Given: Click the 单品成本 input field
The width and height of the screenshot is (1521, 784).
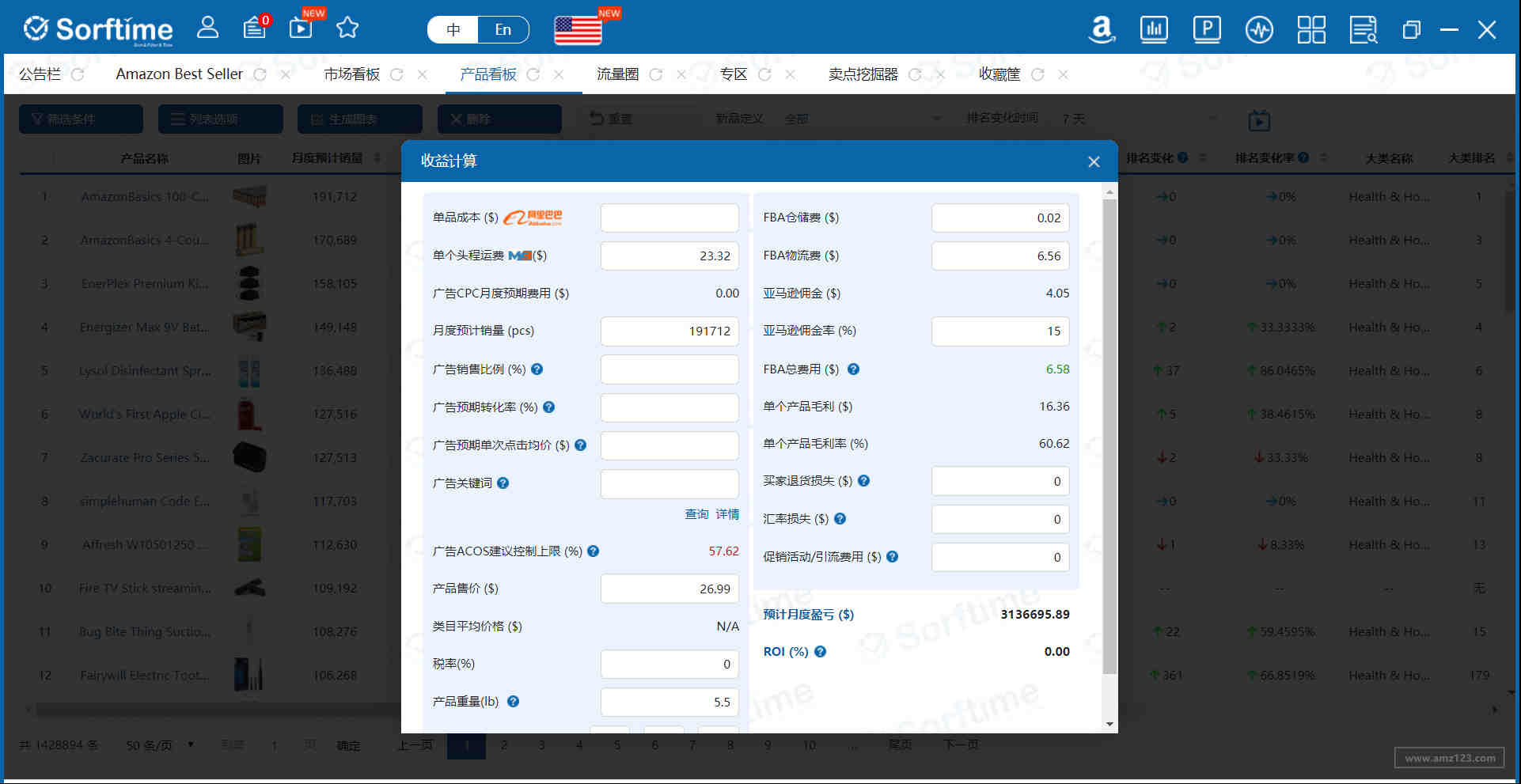Looking at the screenshot, I should click(669, 218).
